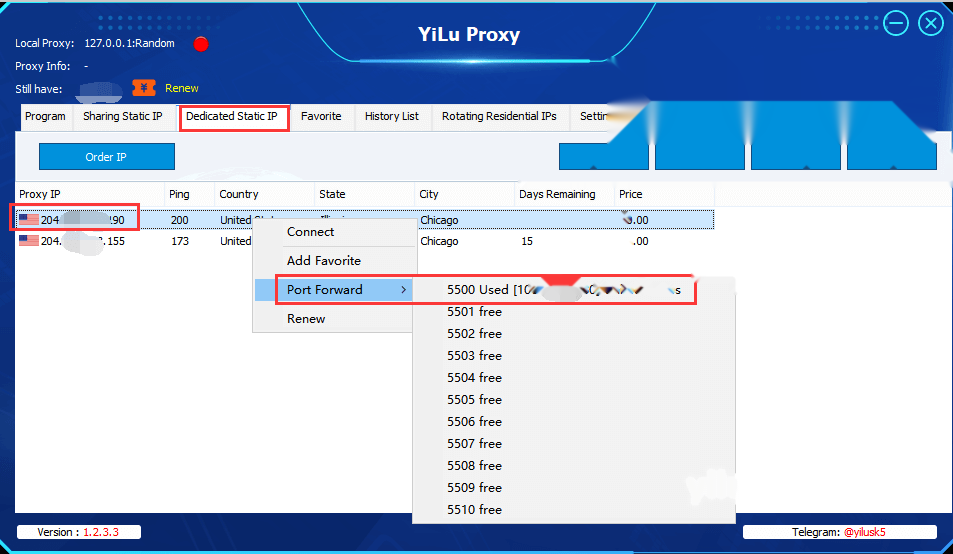The height and width of the screenshot is (554, 953).
Task: Open the @yilusk5 Telegram link
Action: [x=864, y=532]
